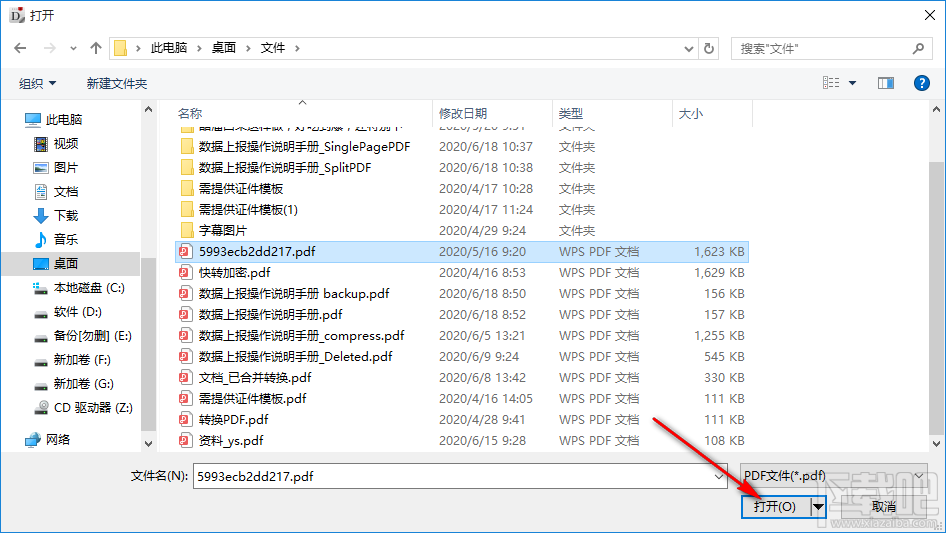This screenshot has height=533, width=946.
Task: Click the search magnifier icon
Action: coord(918,48)
